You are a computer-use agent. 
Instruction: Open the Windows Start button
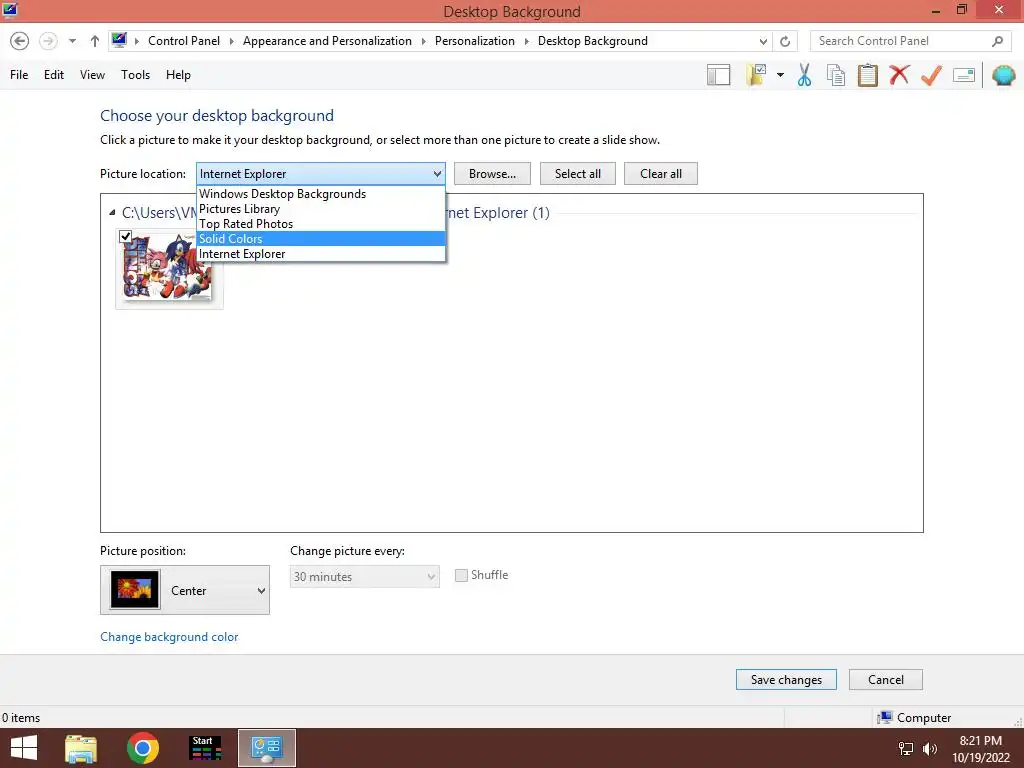[24, 748]
